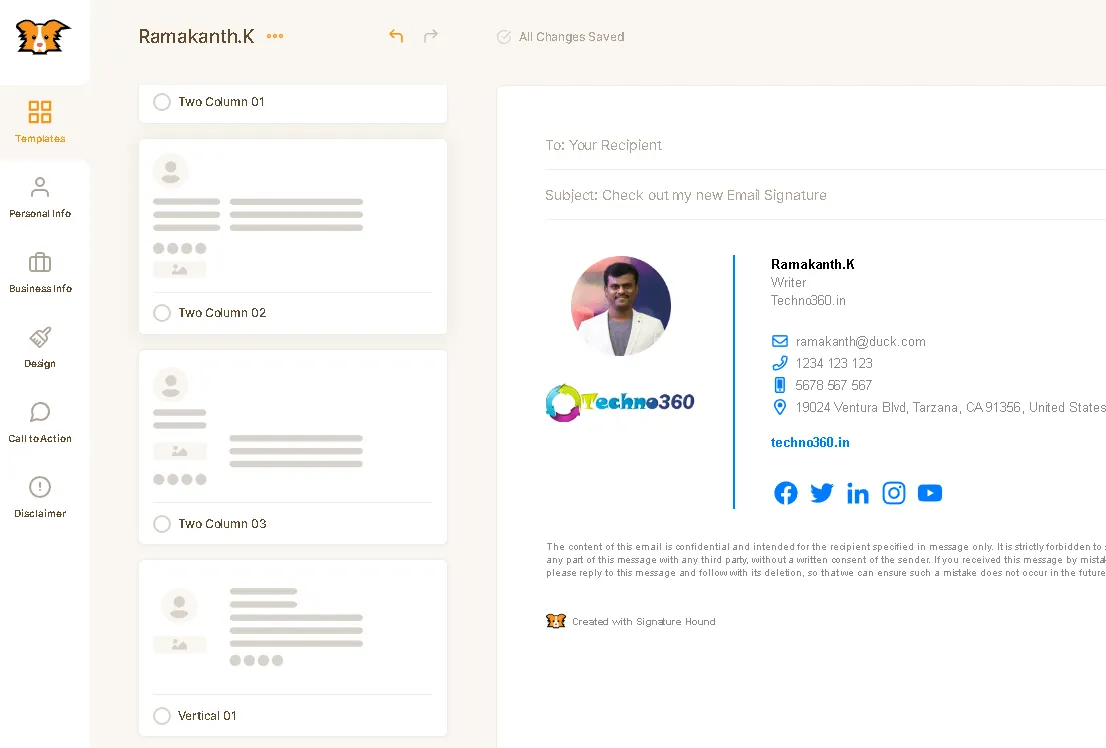
Task: Click the YouTube icon in signature
Action: coord(930,493)
